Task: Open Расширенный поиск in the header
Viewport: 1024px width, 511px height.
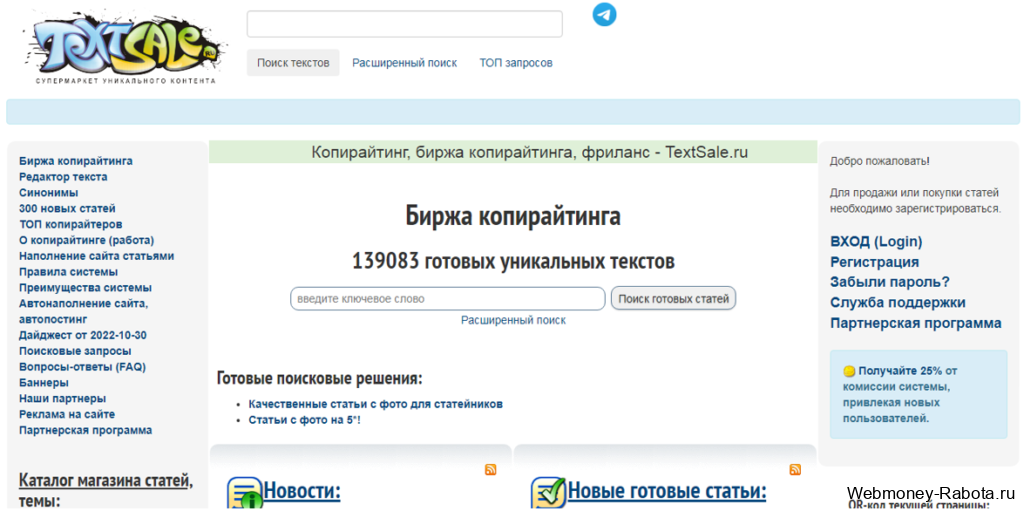Action: (405, 63)
